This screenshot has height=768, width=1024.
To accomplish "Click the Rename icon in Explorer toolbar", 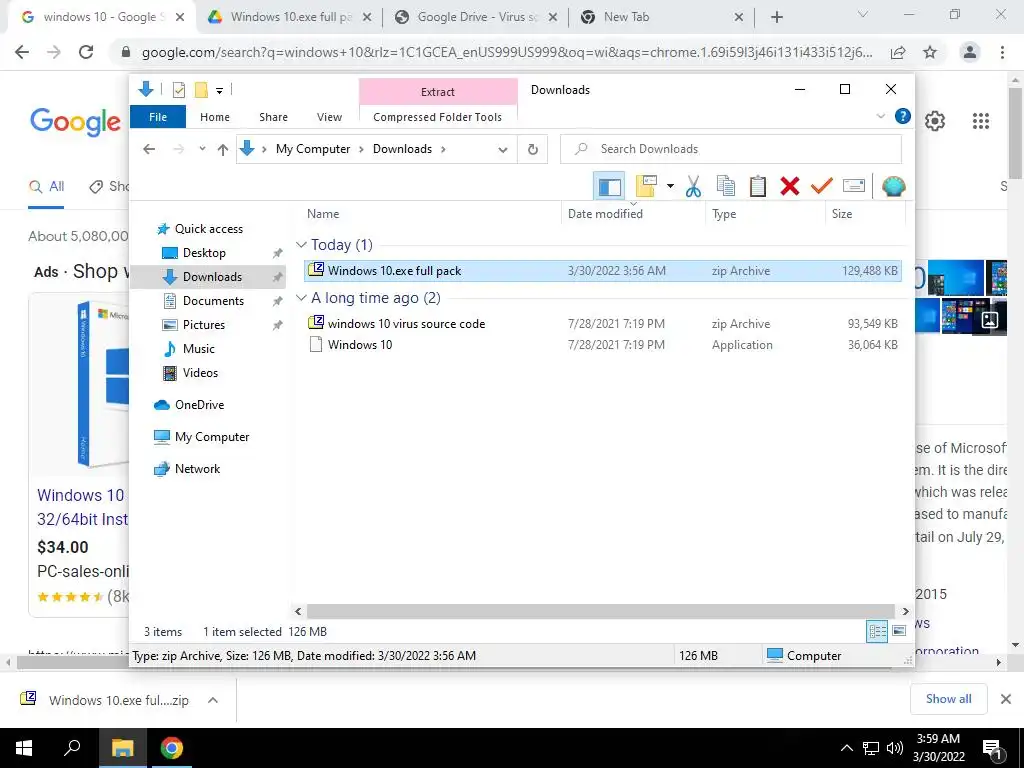I will pyautogui.click(x=854, y=187).
